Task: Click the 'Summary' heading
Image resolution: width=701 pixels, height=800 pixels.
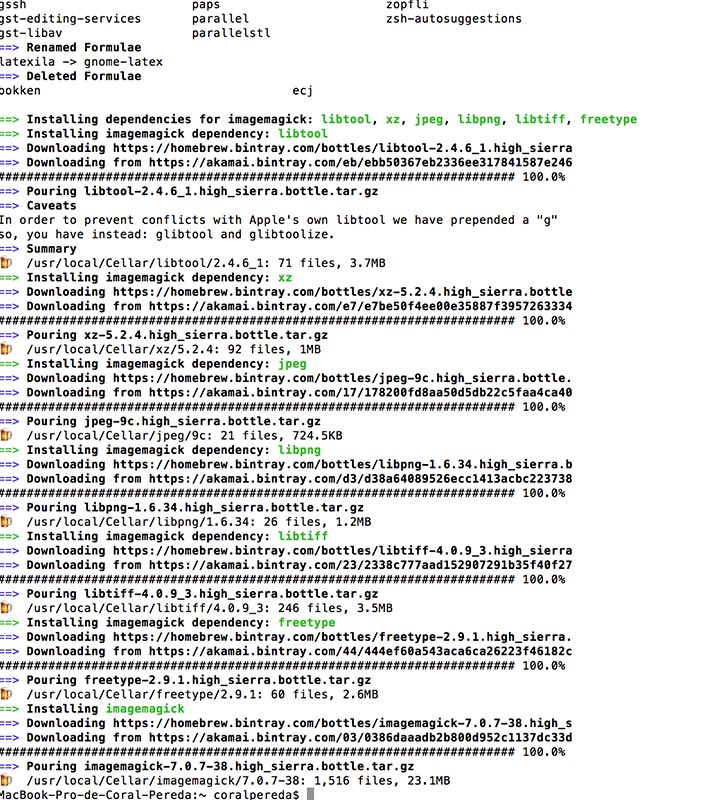Action: coord(52,248)
